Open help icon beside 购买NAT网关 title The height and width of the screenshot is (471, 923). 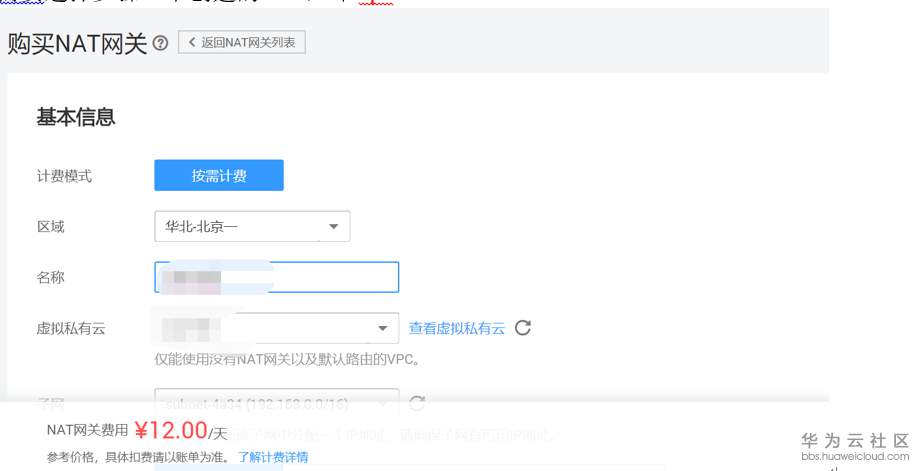pyautogui.click(x=160, y=43)
